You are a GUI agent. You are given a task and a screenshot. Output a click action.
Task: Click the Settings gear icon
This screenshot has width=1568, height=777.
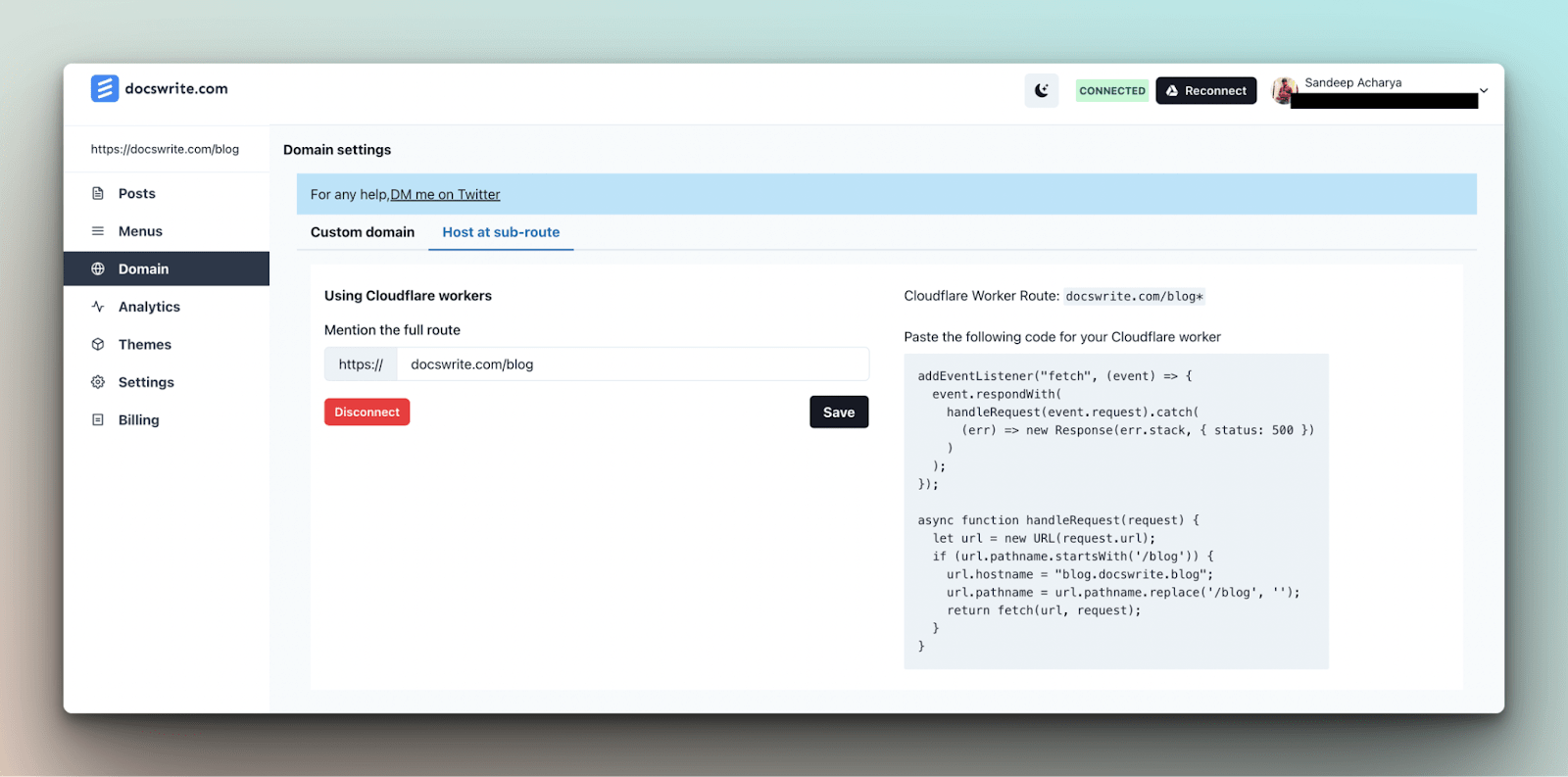point(98,382)
